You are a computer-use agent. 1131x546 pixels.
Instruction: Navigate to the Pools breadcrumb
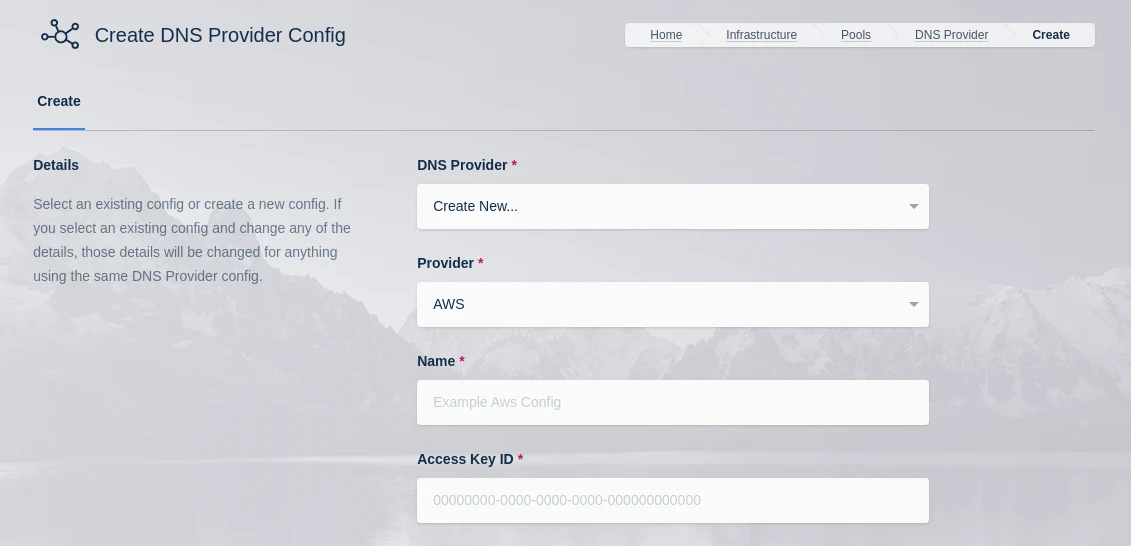[855, 35]
